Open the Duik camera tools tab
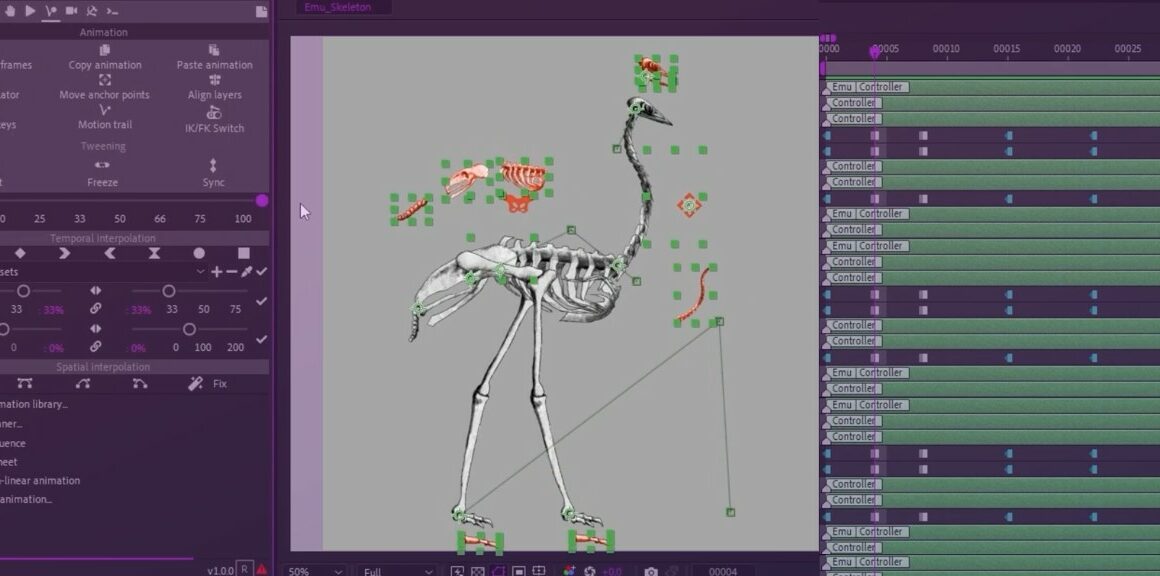The height and width of the screenshot is (576, 1160). (71, 11)
